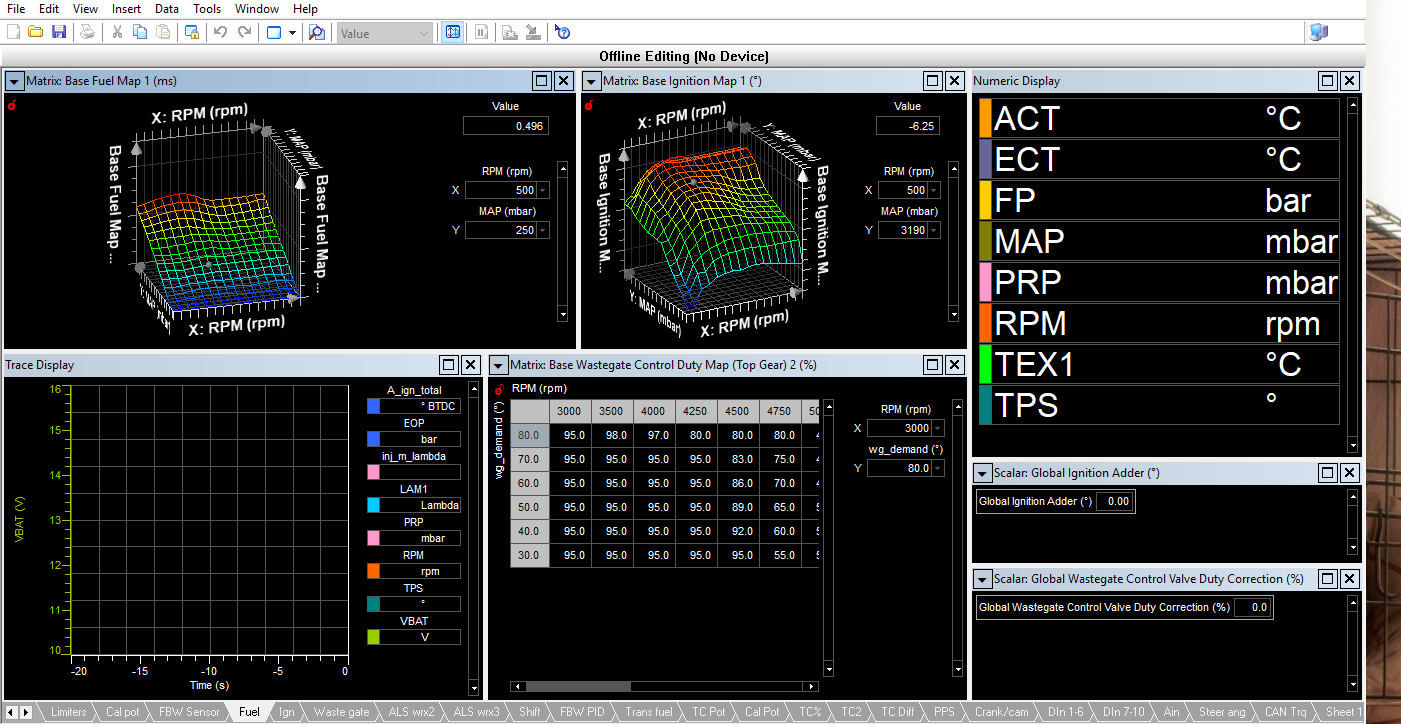Viewport: 1401px width, 724px height.
Task: Click the blue window layout icon
Action: click(x=274, y=32)
